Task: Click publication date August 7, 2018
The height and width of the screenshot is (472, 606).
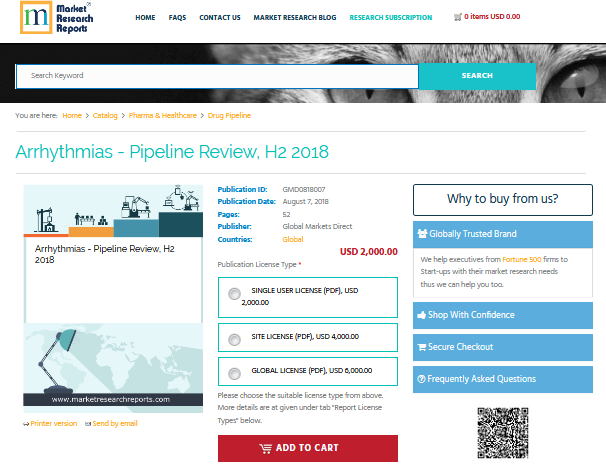Action: pos(305,201)
